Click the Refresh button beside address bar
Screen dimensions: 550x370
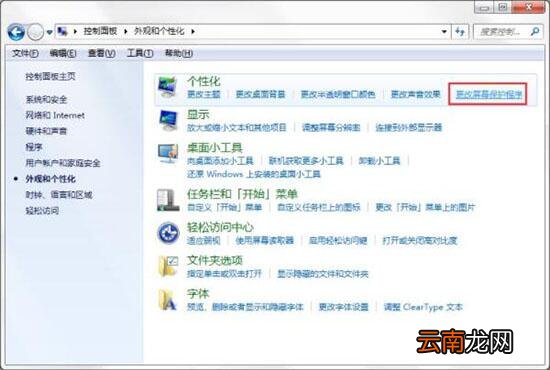click(x=460, y=32)
